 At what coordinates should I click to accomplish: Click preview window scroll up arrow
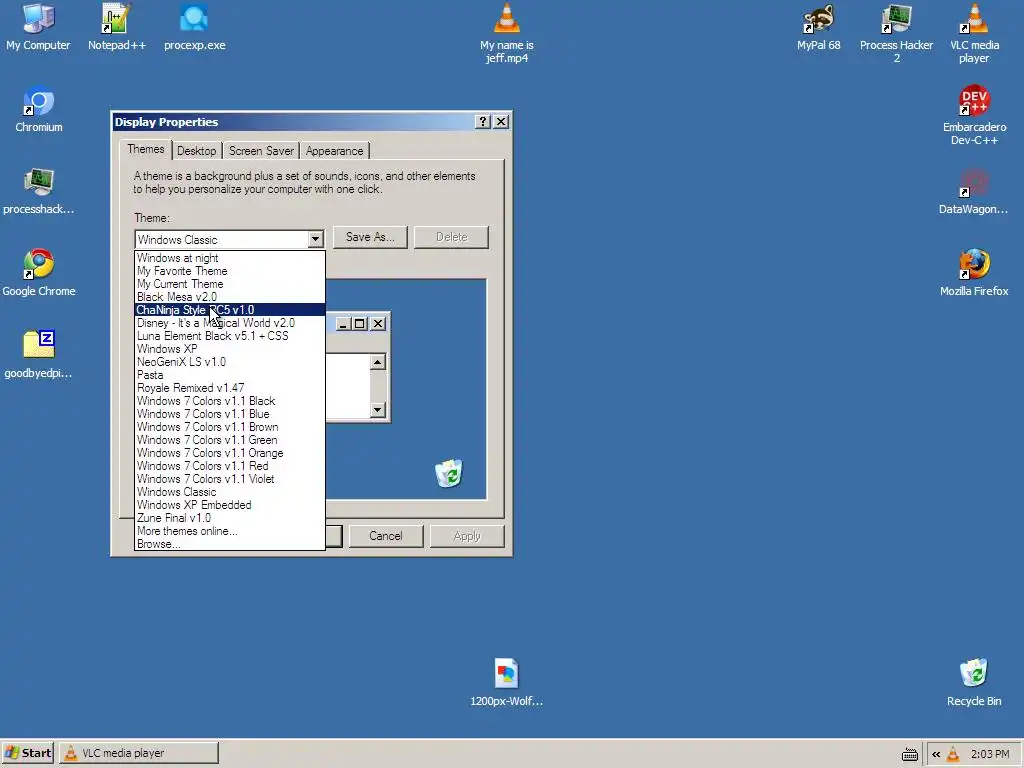[x=377, y=362]
